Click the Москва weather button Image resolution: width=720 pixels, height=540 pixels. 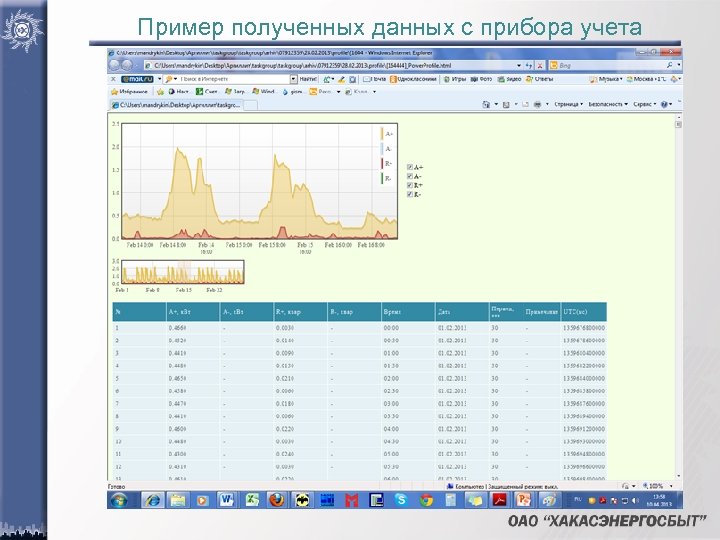tap(646, 79)
